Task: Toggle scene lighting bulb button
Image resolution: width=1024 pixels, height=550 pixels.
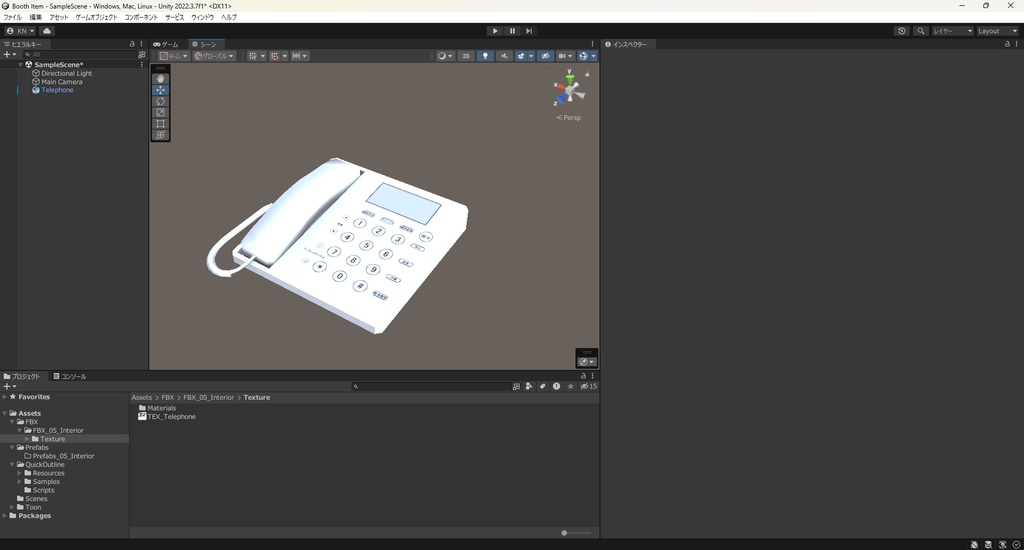Action: point(485,56)
